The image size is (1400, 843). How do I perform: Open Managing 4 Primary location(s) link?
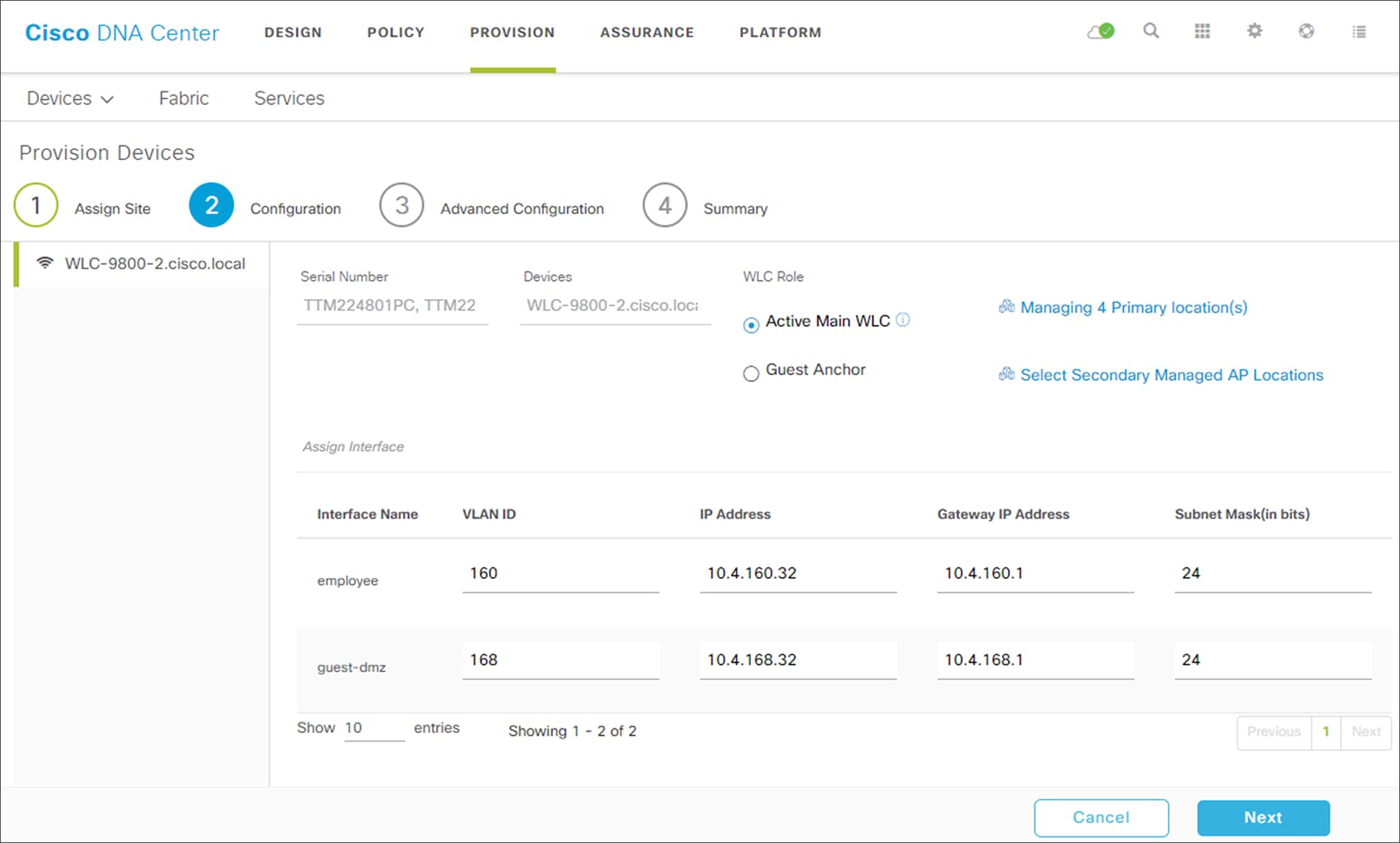coord(1134,308)
